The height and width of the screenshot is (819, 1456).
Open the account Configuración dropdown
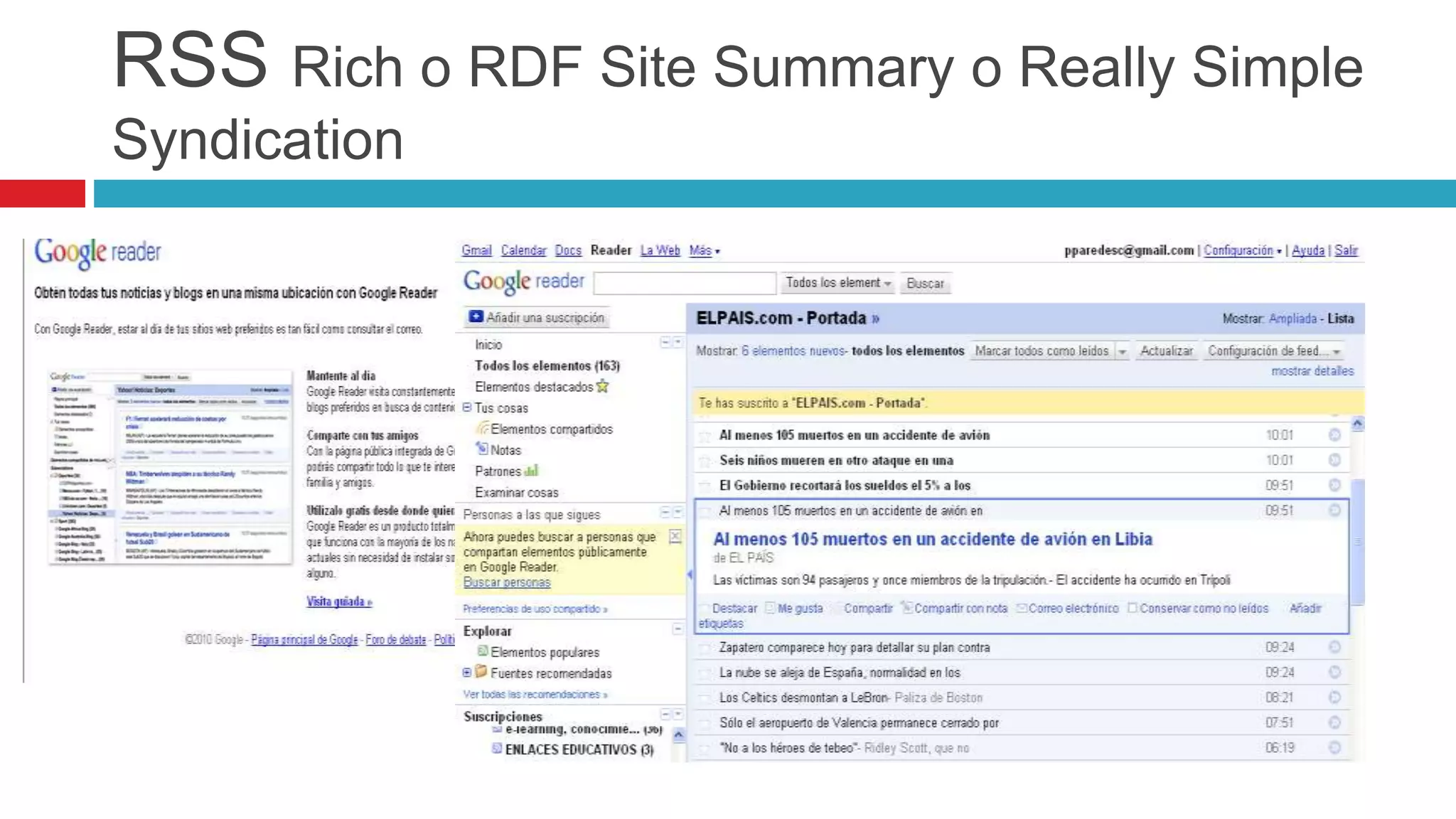pos(1243,250)
